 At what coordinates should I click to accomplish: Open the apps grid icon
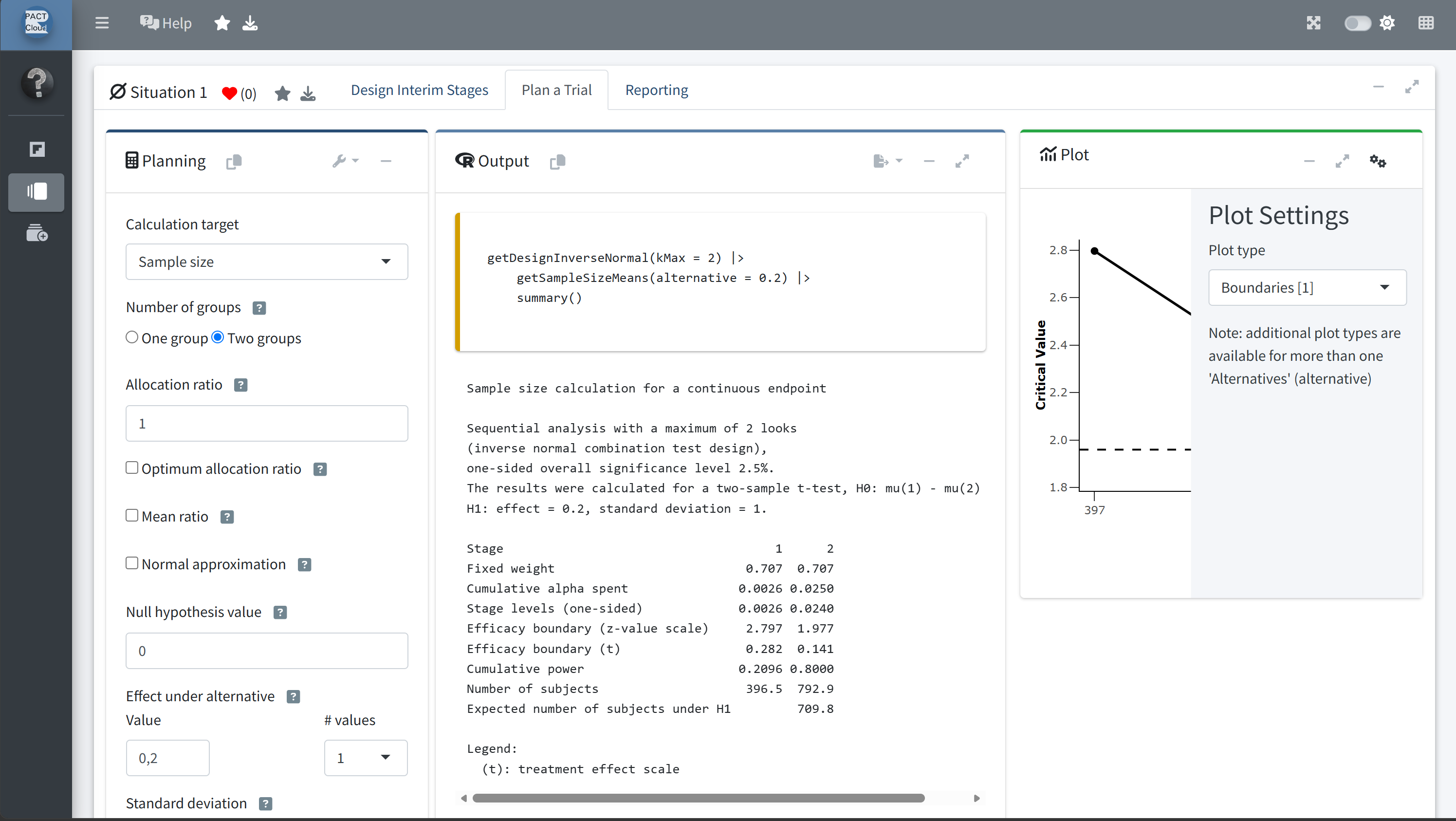tap(1425, 23)
